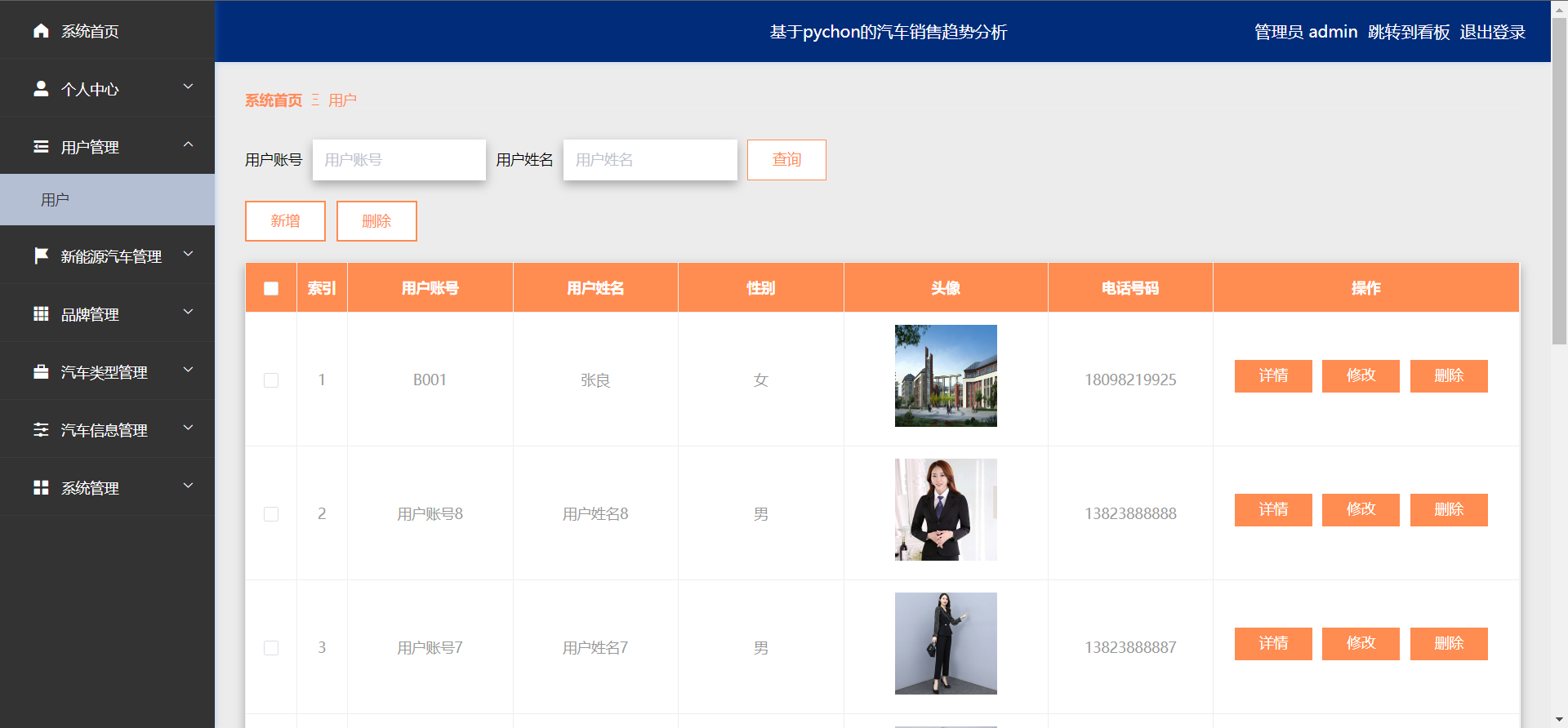Click the 用户账号 column header
The image size is (1568, 728).
[x=430, y=288]
